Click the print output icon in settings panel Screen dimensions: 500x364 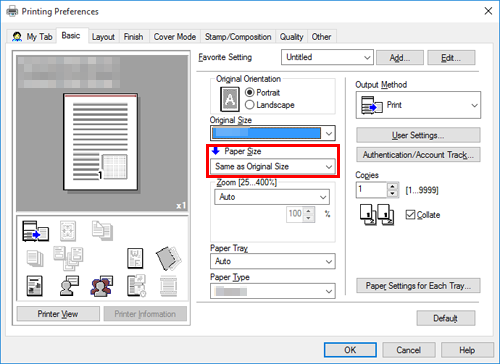(x=36, y=231)
